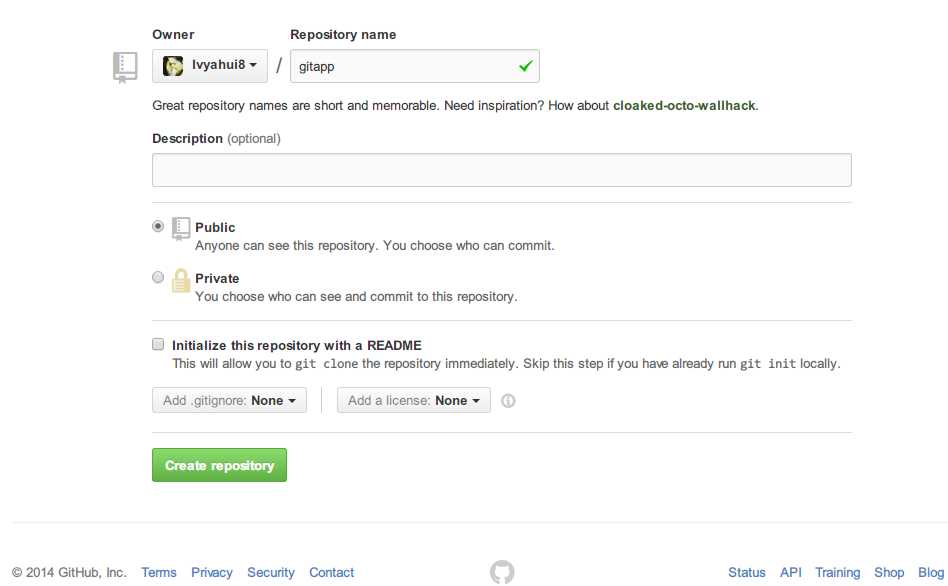Viewport: 948px width, 586px height.
Task: Open the Security footer link
Action: pyautogui.click(x=271, y=572)
